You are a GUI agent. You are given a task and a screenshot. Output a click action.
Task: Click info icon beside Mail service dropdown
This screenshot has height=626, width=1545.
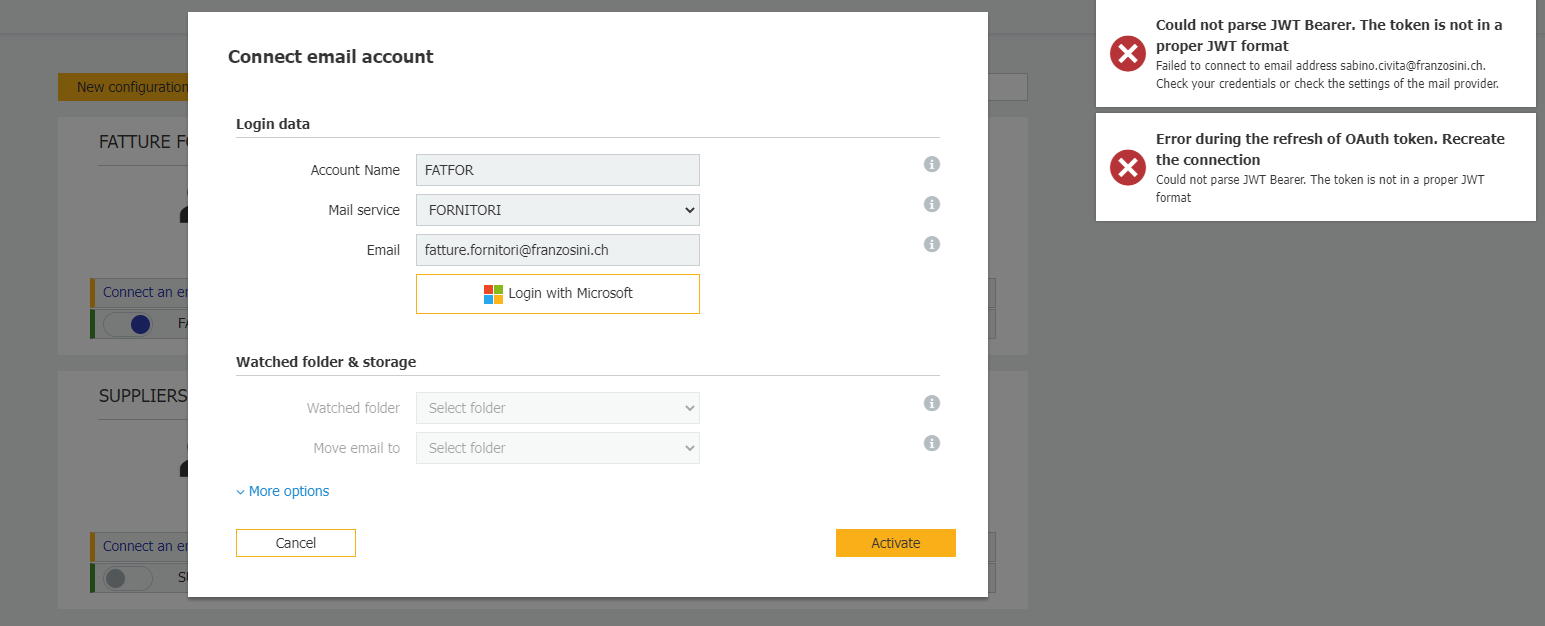click(x=932, y=204)
